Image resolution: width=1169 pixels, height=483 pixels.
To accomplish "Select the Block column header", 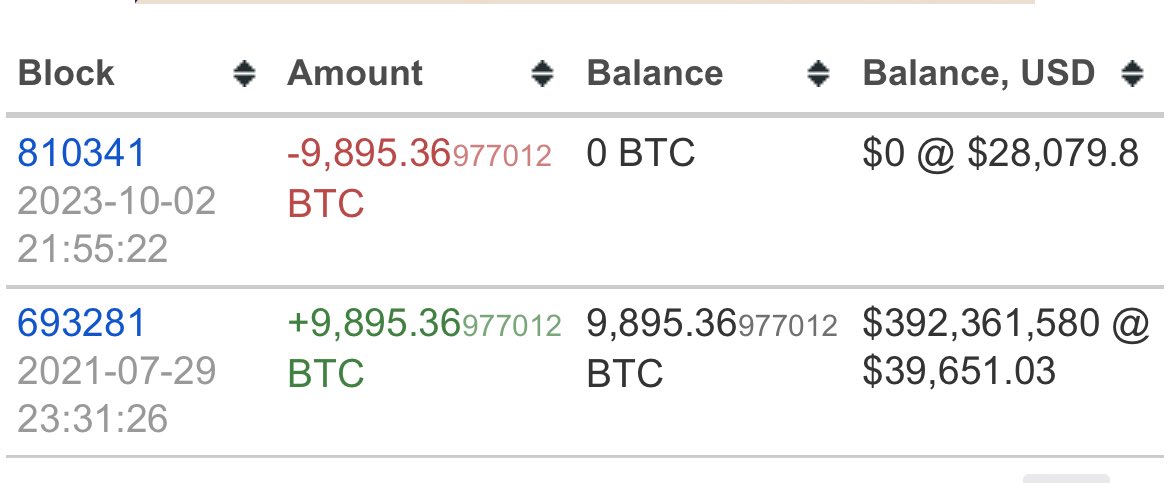I will click(x=67, y=74).
